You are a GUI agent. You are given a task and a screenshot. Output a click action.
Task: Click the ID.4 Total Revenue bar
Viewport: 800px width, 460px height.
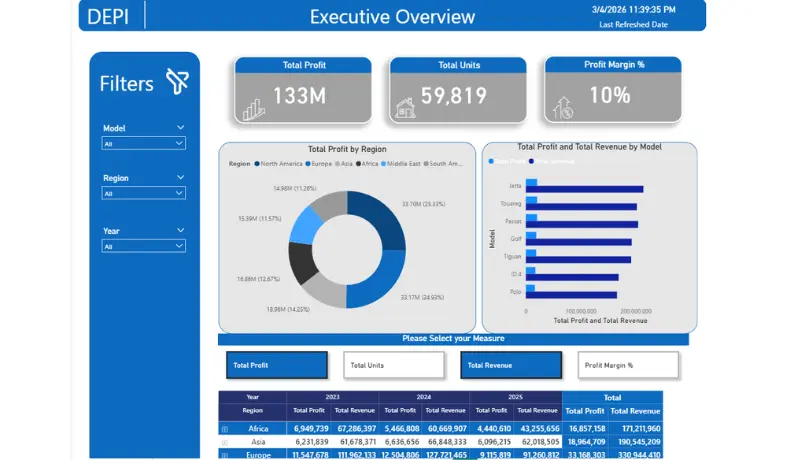(x=572, y=277)
